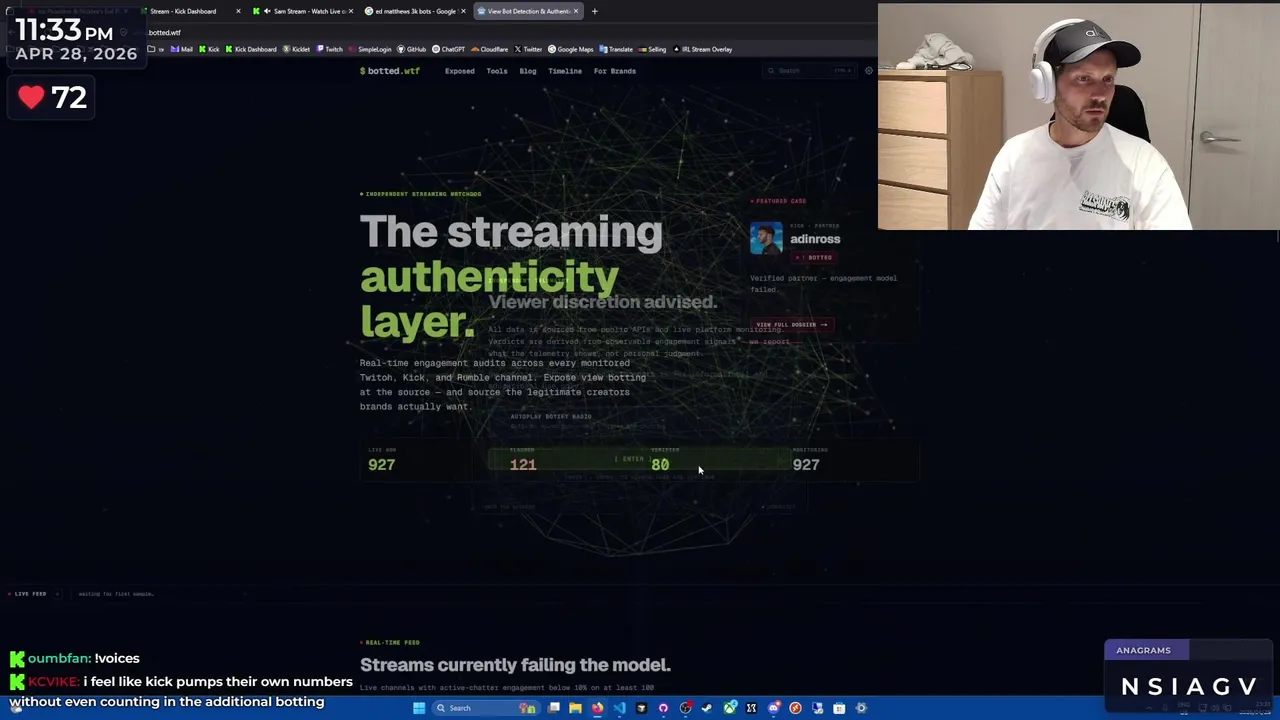The width and height of the screenshot is (1280, 720).
Task: Open the SimpleLogin bookmark
Action: click(370, 49)
